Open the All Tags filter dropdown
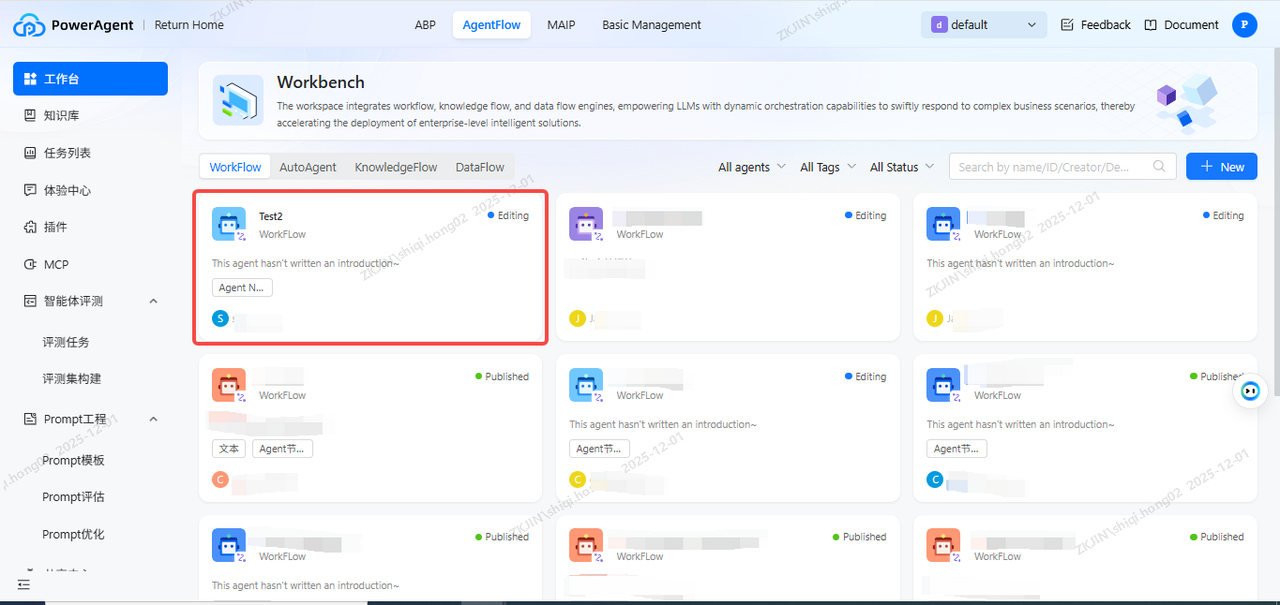1280x605 pixels. [828, 167]
